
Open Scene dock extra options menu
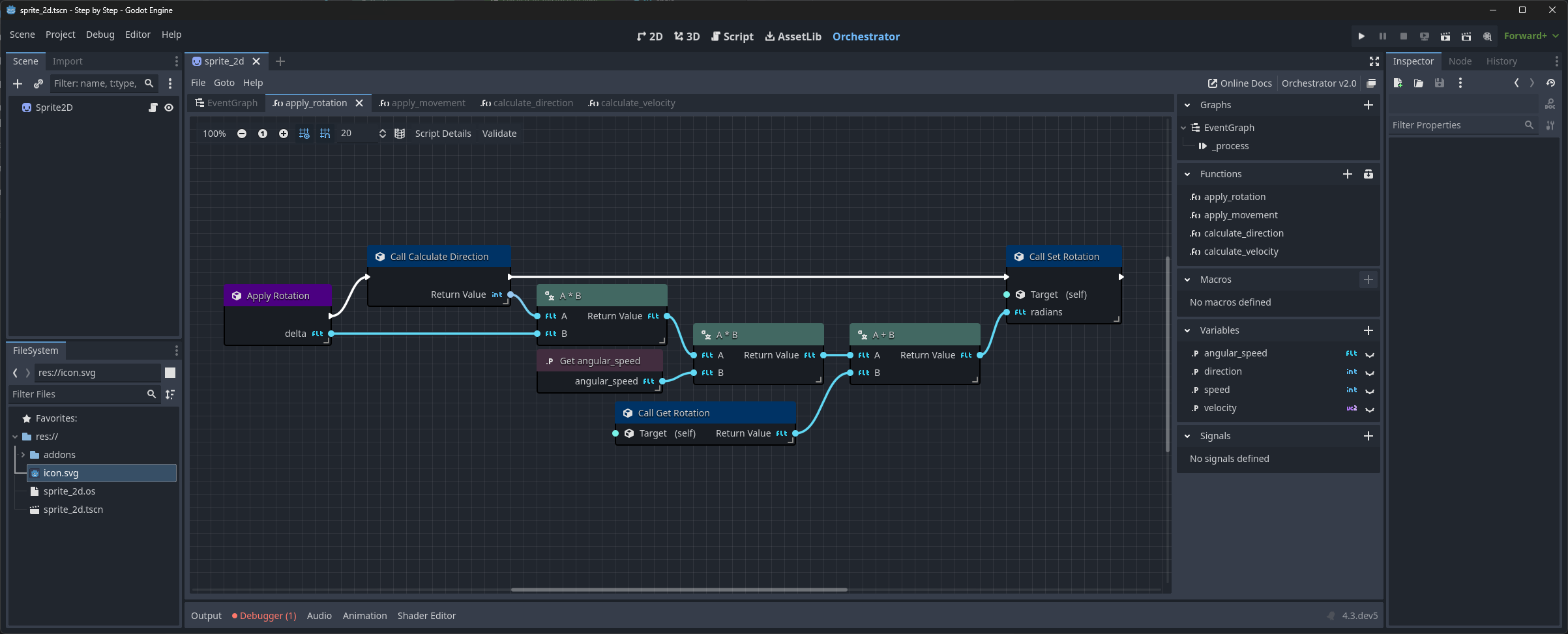click(170, 83)
